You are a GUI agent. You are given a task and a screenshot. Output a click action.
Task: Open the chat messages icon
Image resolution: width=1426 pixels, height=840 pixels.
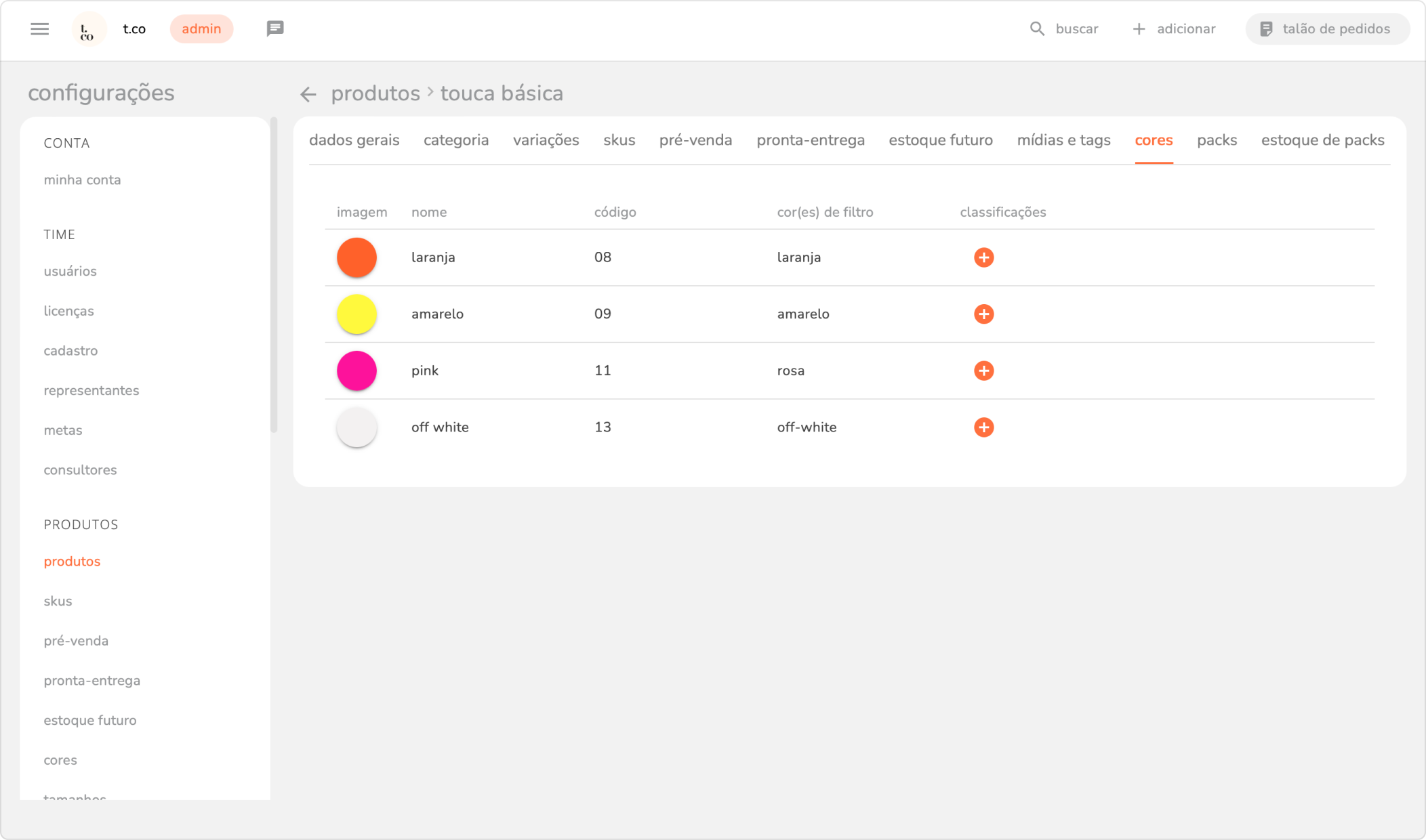coord(274,28)
